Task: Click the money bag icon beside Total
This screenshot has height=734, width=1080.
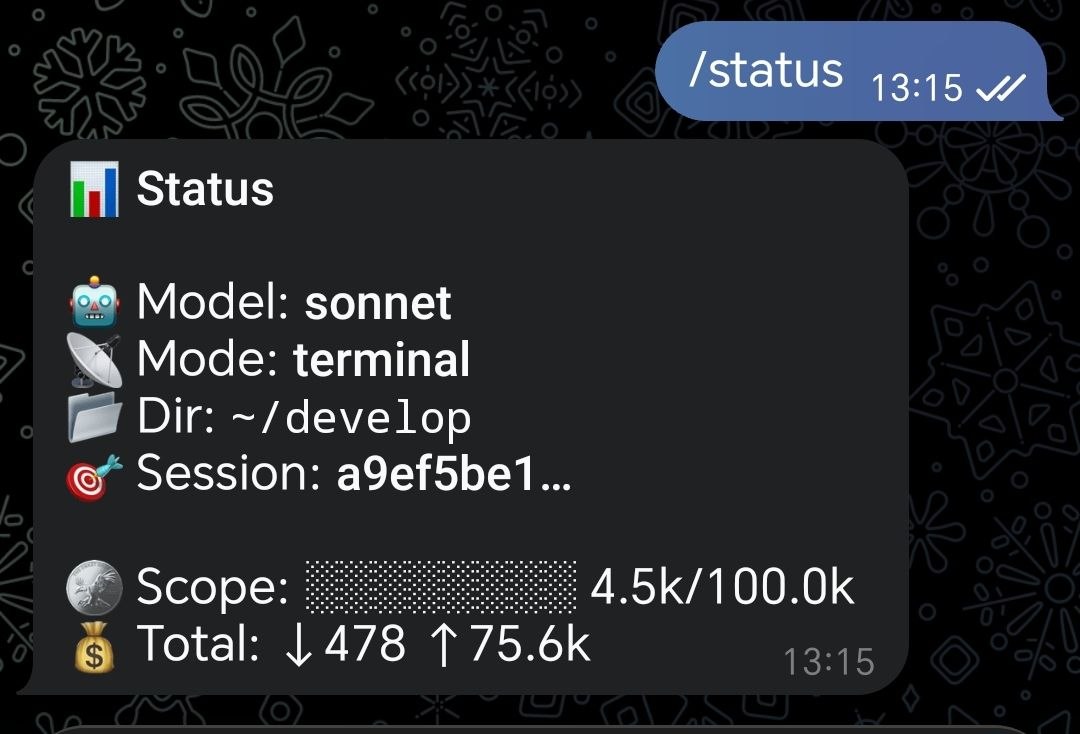Action: point(95,648)
